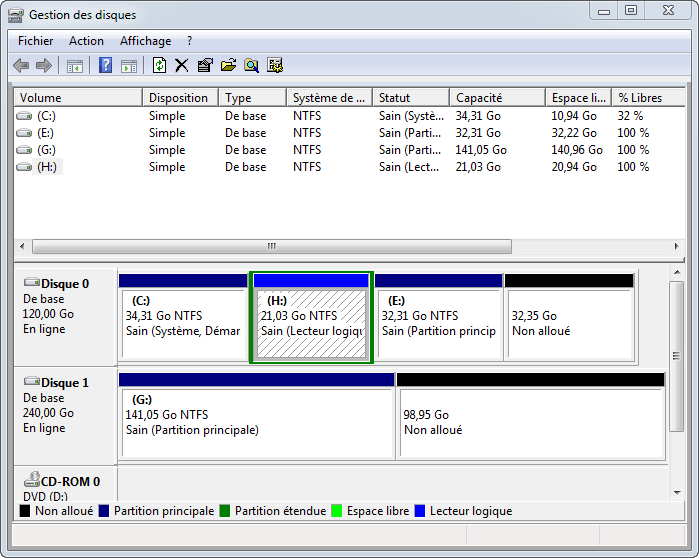Image resolution: width=699 pixels, height=558 pixels.
Task: Sort by the Type column header
Action: pos(252,98)
